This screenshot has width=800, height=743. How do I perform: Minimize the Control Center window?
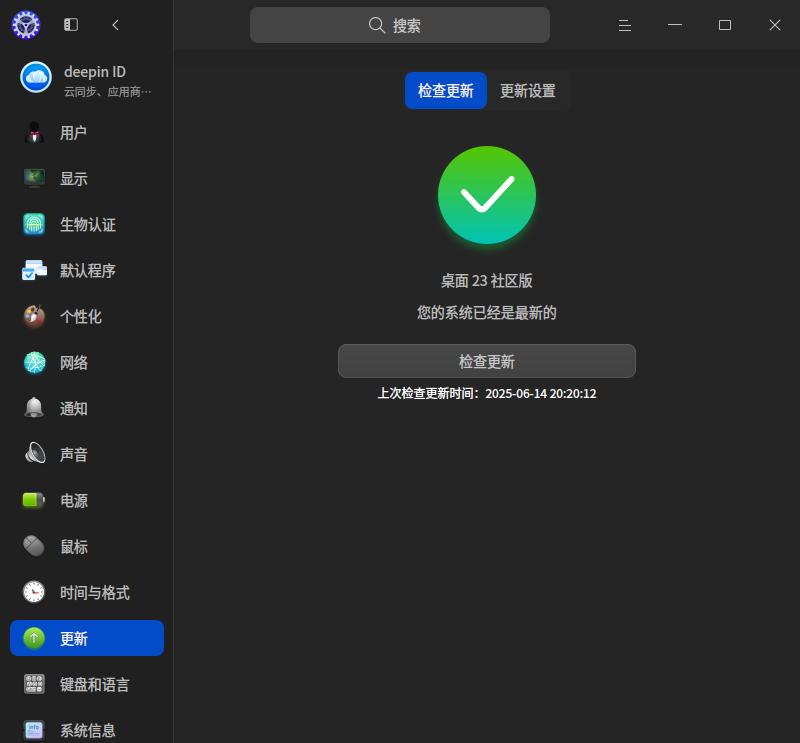[674, 24]
